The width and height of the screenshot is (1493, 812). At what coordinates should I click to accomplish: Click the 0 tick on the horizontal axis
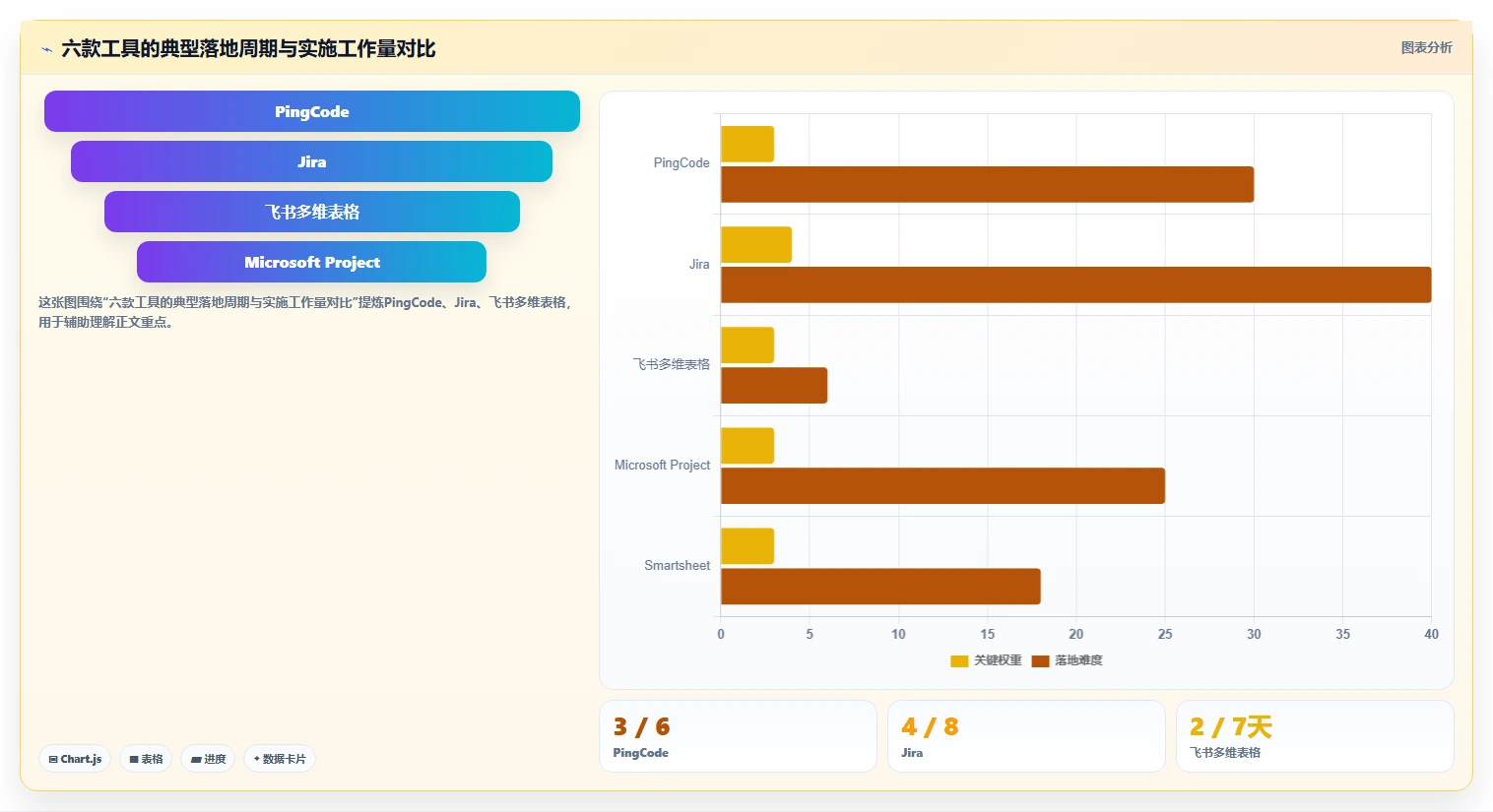(721, 634)
